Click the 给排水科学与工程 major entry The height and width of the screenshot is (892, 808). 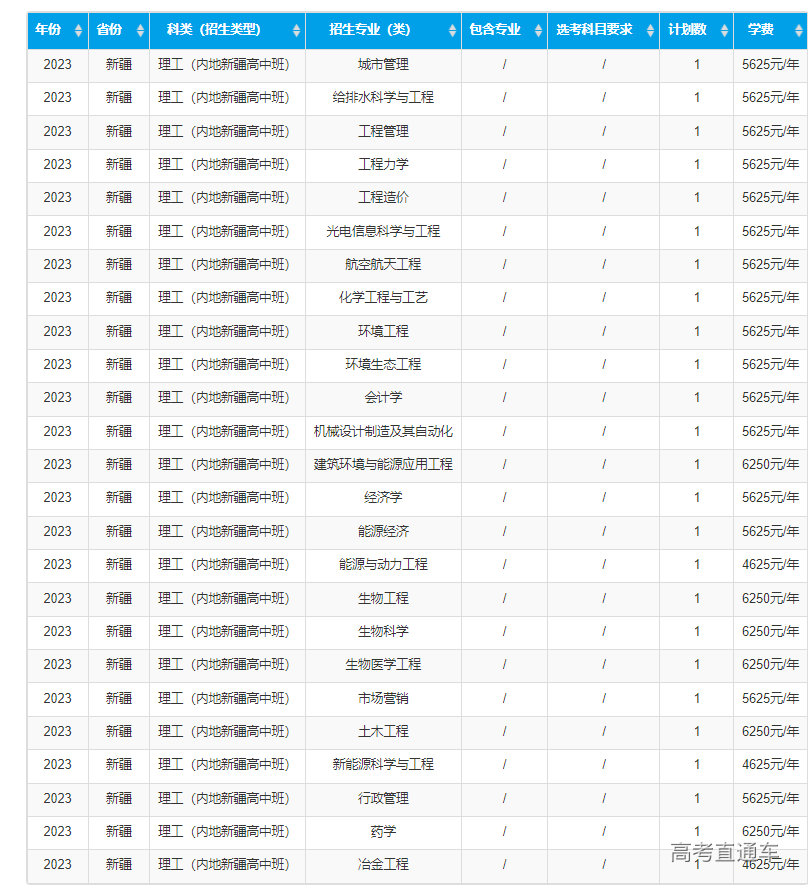383,98
